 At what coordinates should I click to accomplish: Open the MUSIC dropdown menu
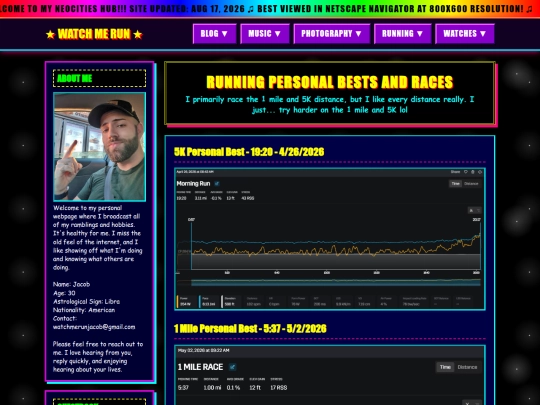click(x=264, y=34)
